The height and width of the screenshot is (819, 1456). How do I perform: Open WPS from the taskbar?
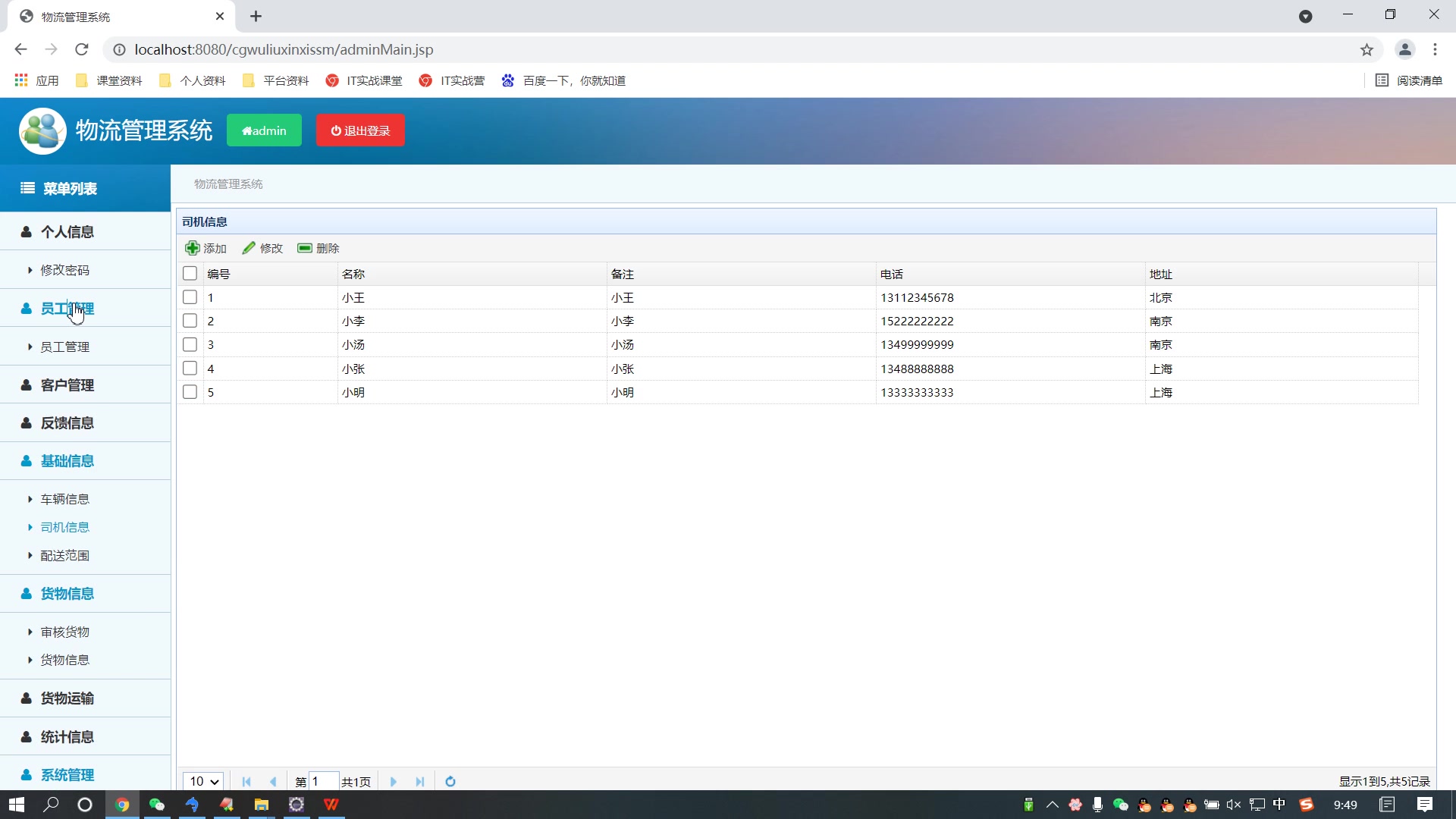point(331,805)
